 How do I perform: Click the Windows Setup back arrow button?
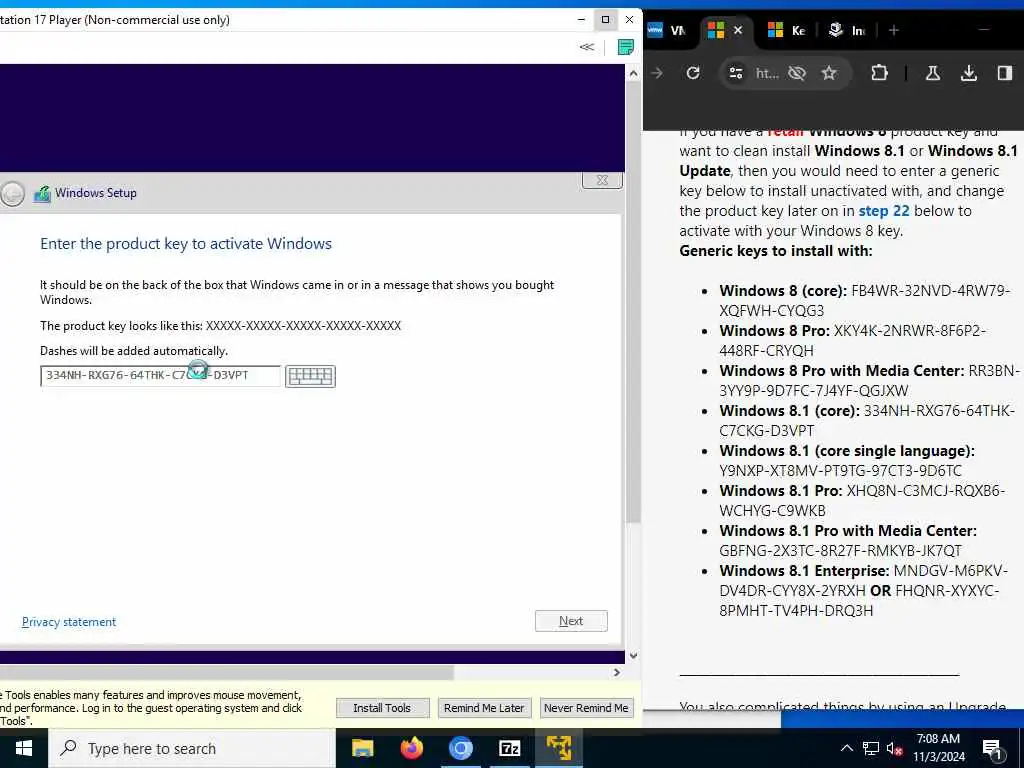pyautogui.click(x=12, y=193)
